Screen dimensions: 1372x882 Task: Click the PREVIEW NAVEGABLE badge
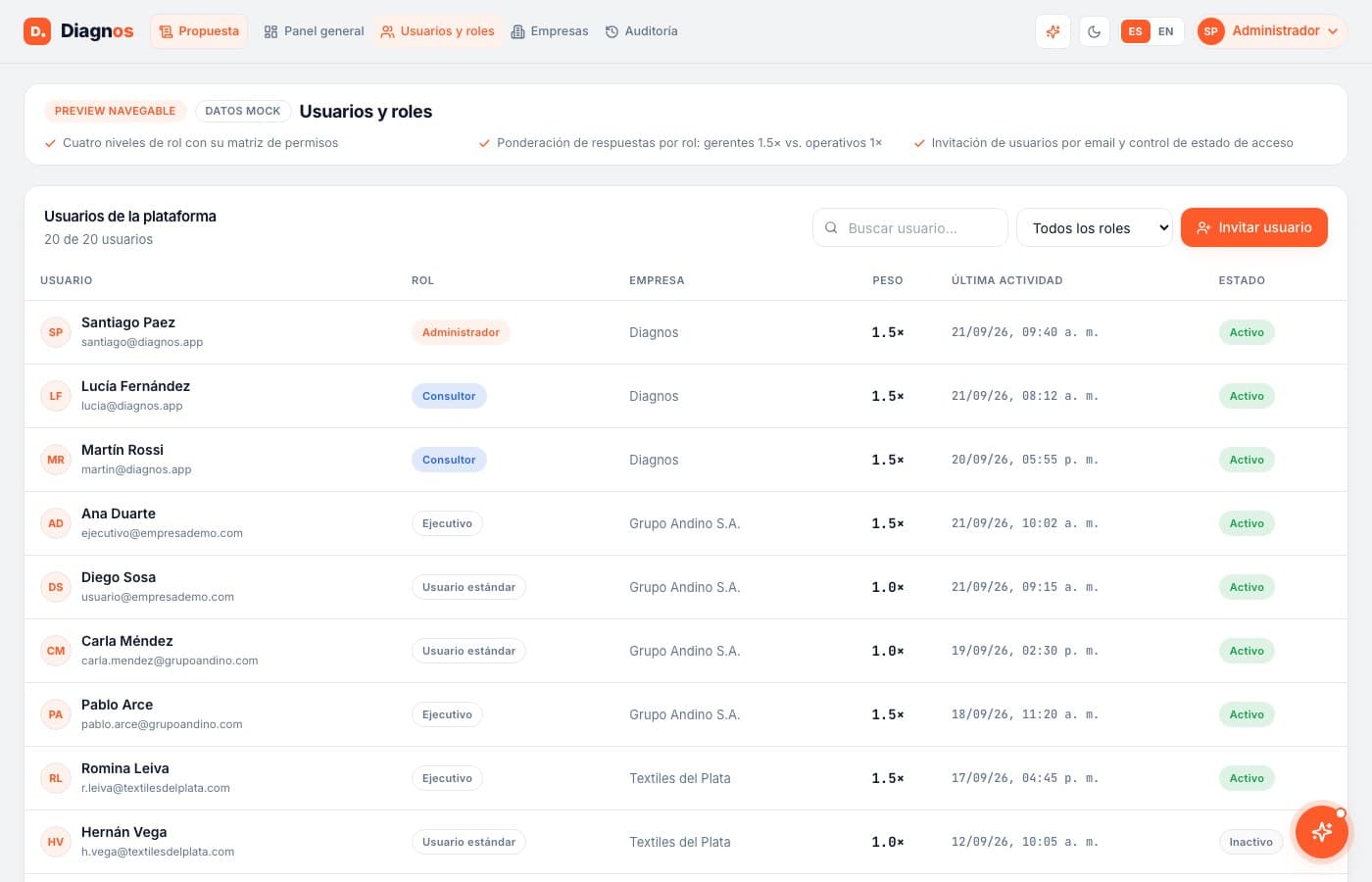pos(115,111)
